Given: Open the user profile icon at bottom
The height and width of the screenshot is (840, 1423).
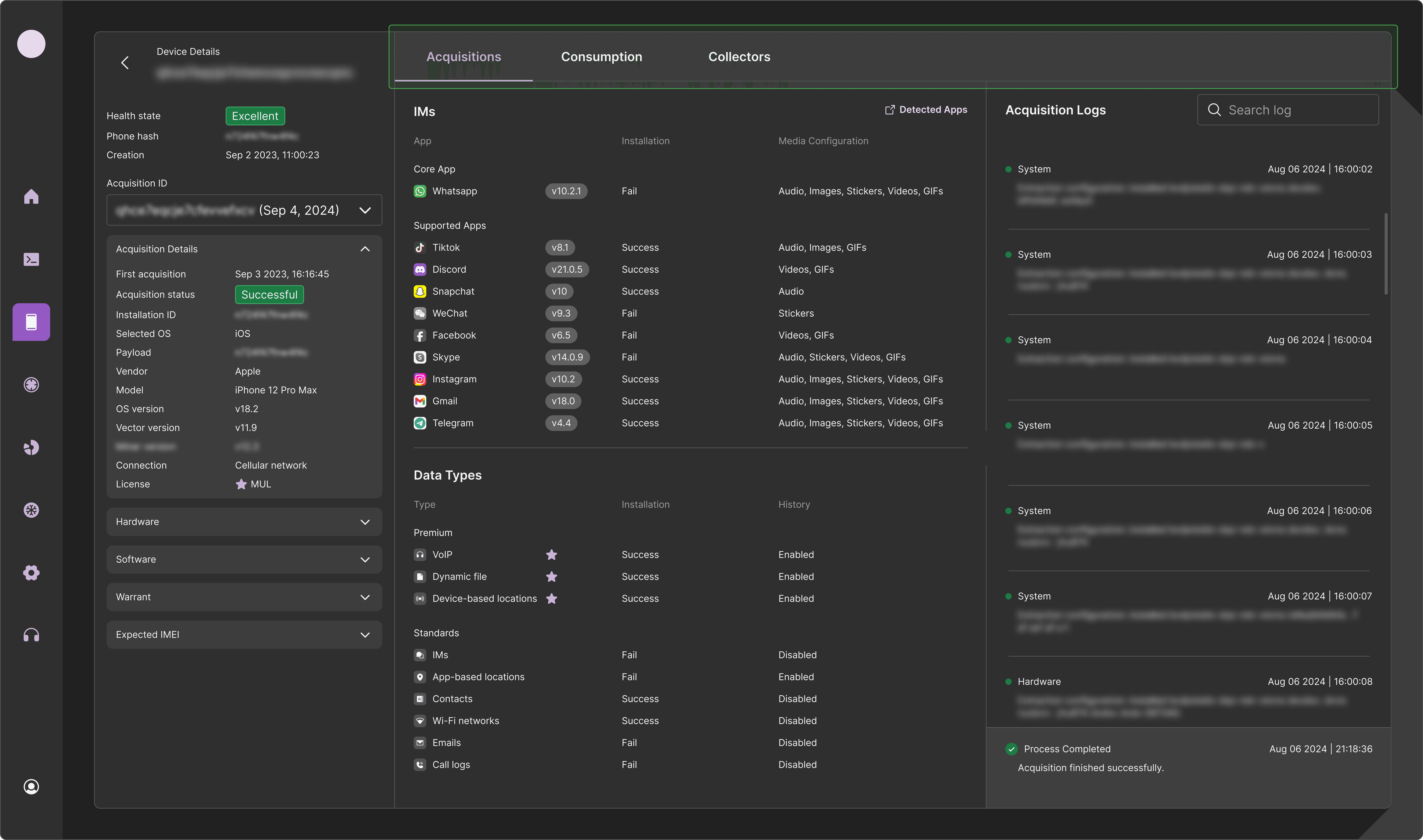Looking at the screenshot, I should (31, 787).
